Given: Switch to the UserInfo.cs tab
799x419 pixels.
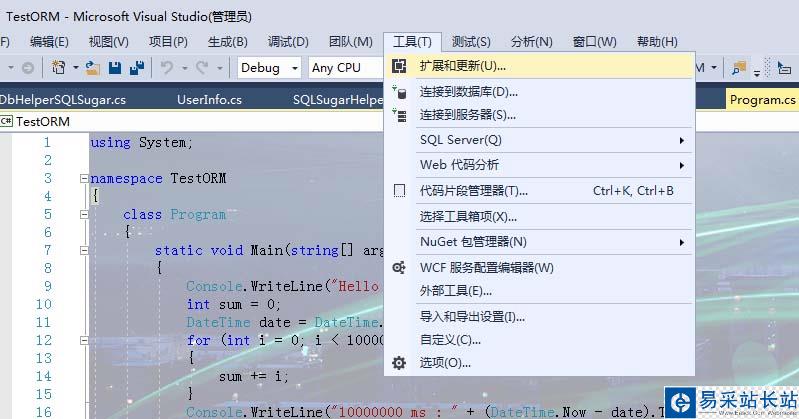Looking at the screenshot, I should pyautogui.click(x=209, y=99).
